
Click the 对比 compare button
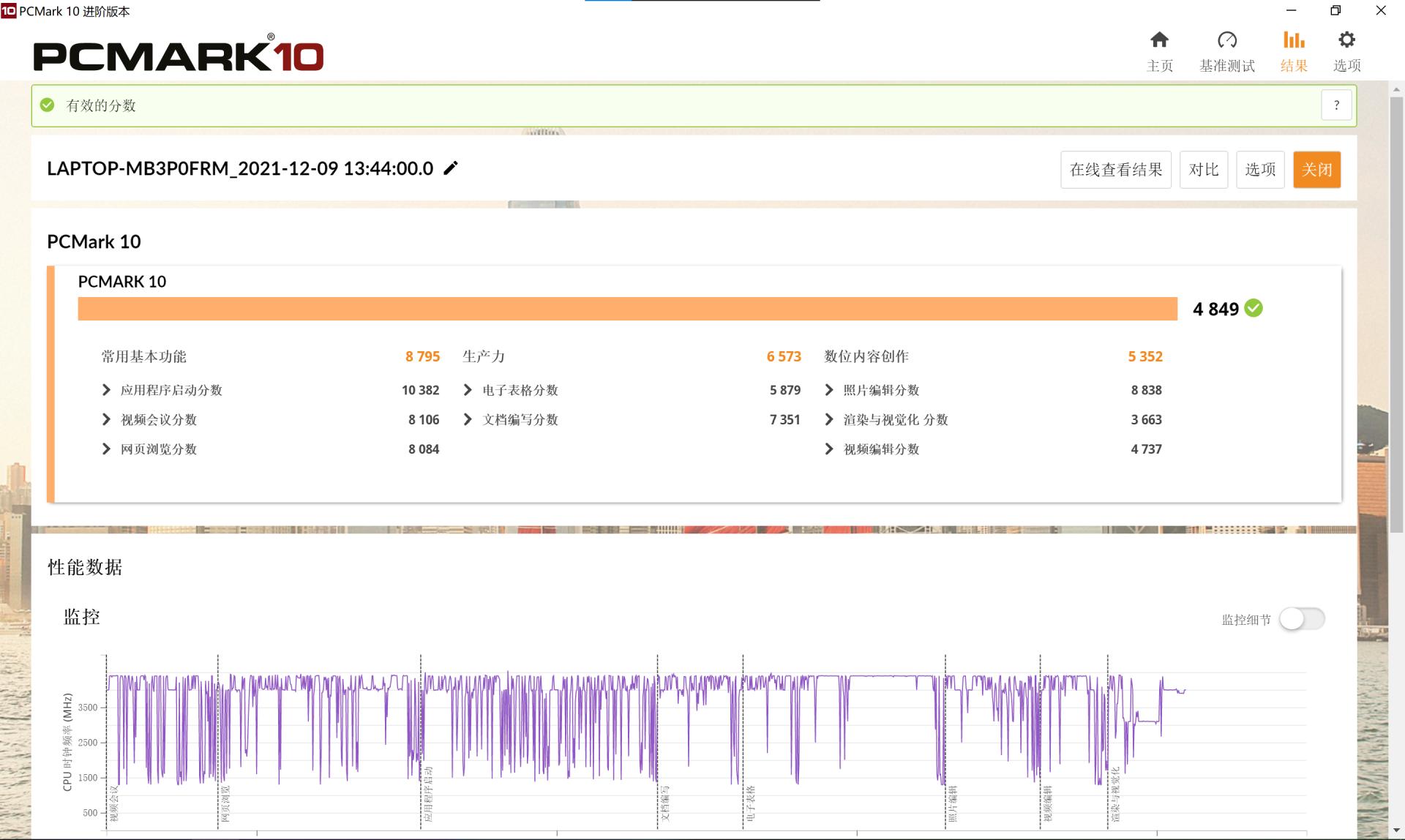pos(1203,170)
